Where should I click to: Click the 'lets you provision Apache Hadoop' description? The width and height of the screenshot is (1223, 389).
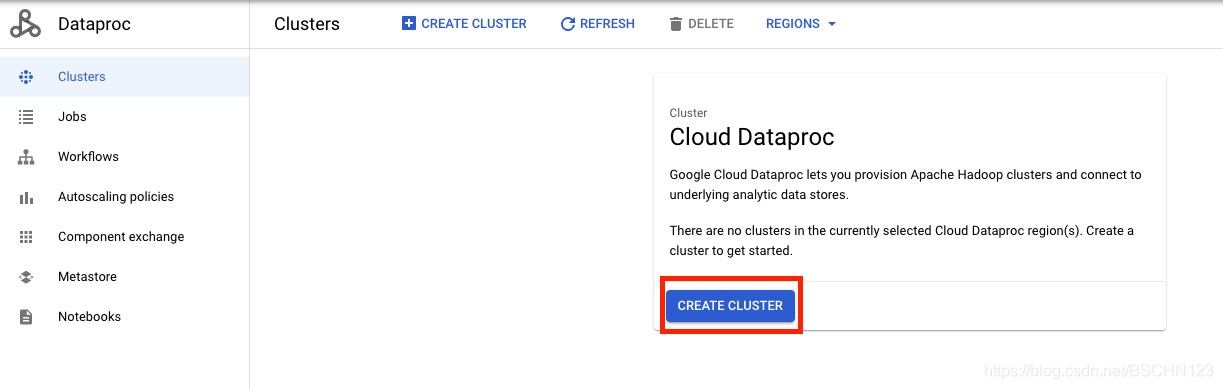[905, 184]
